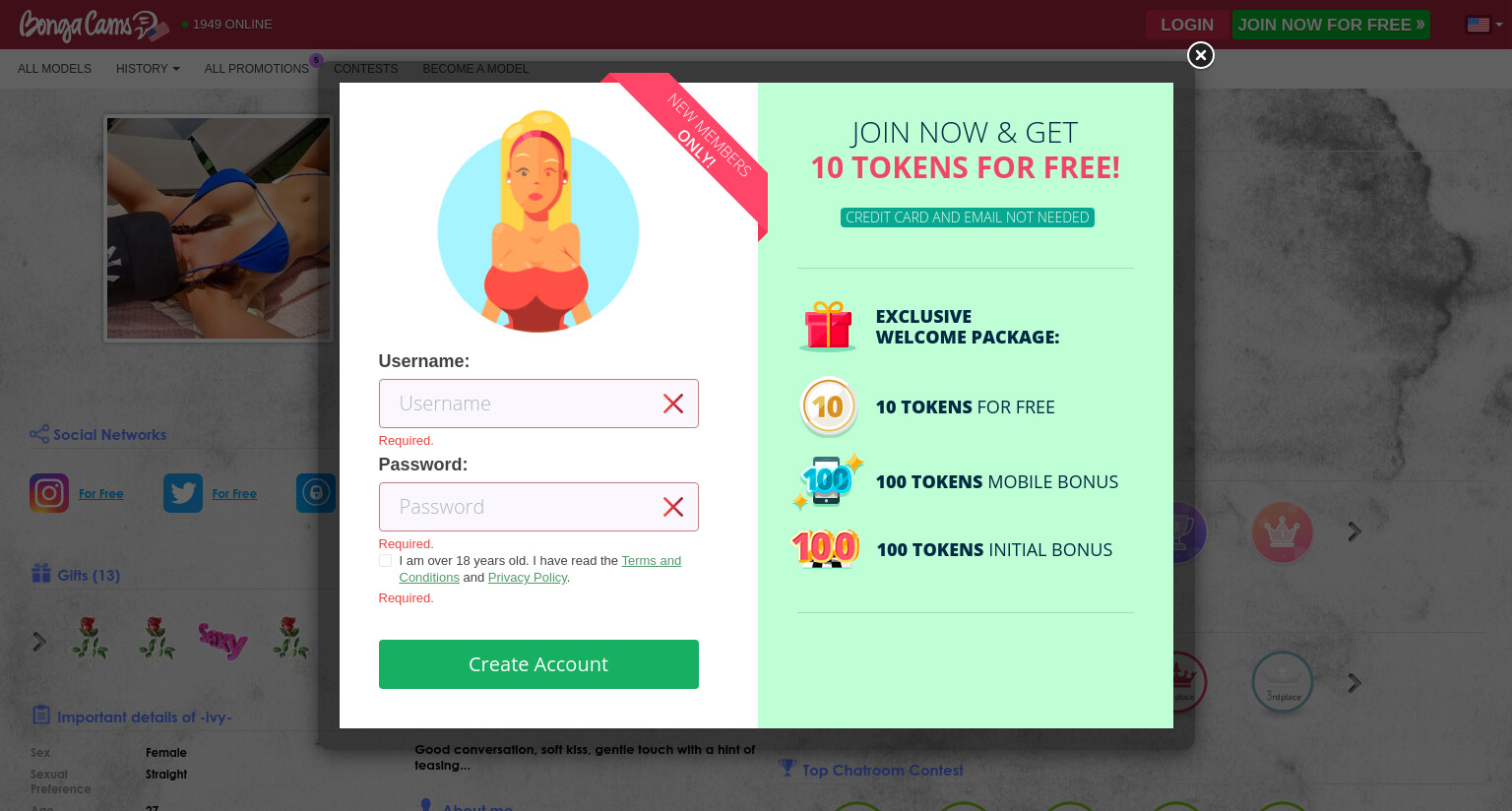
Task: Click the BongaCams logo
Action: pos(94,25)
